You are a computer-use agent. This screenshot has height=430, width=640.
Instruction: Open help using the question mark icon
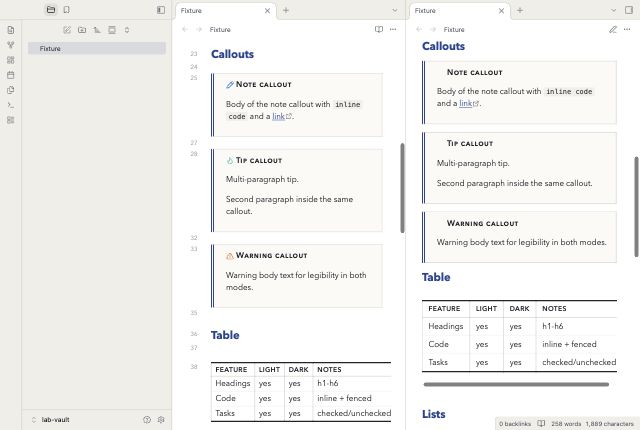147,419
